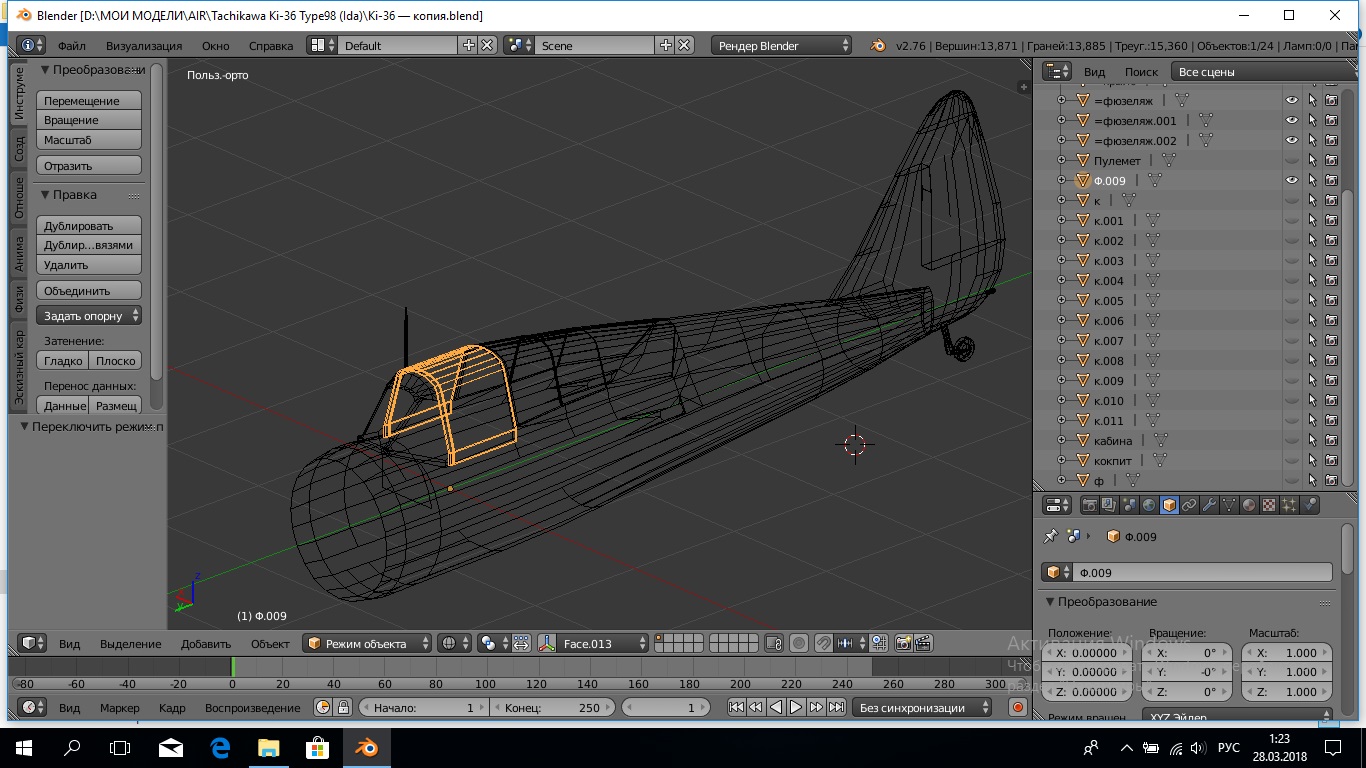This screenshot has height=768, width=1366.
Task: Click the Конец end frame field
Action: [x=552, y=708]
